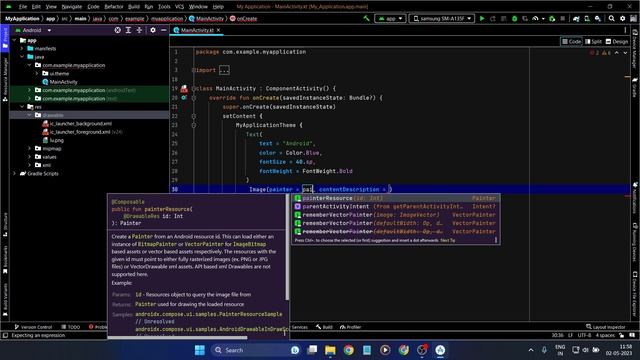640x360 pixels.
Task: Click the Stop square icon in toolbar
Action: (x=562, y=18)
